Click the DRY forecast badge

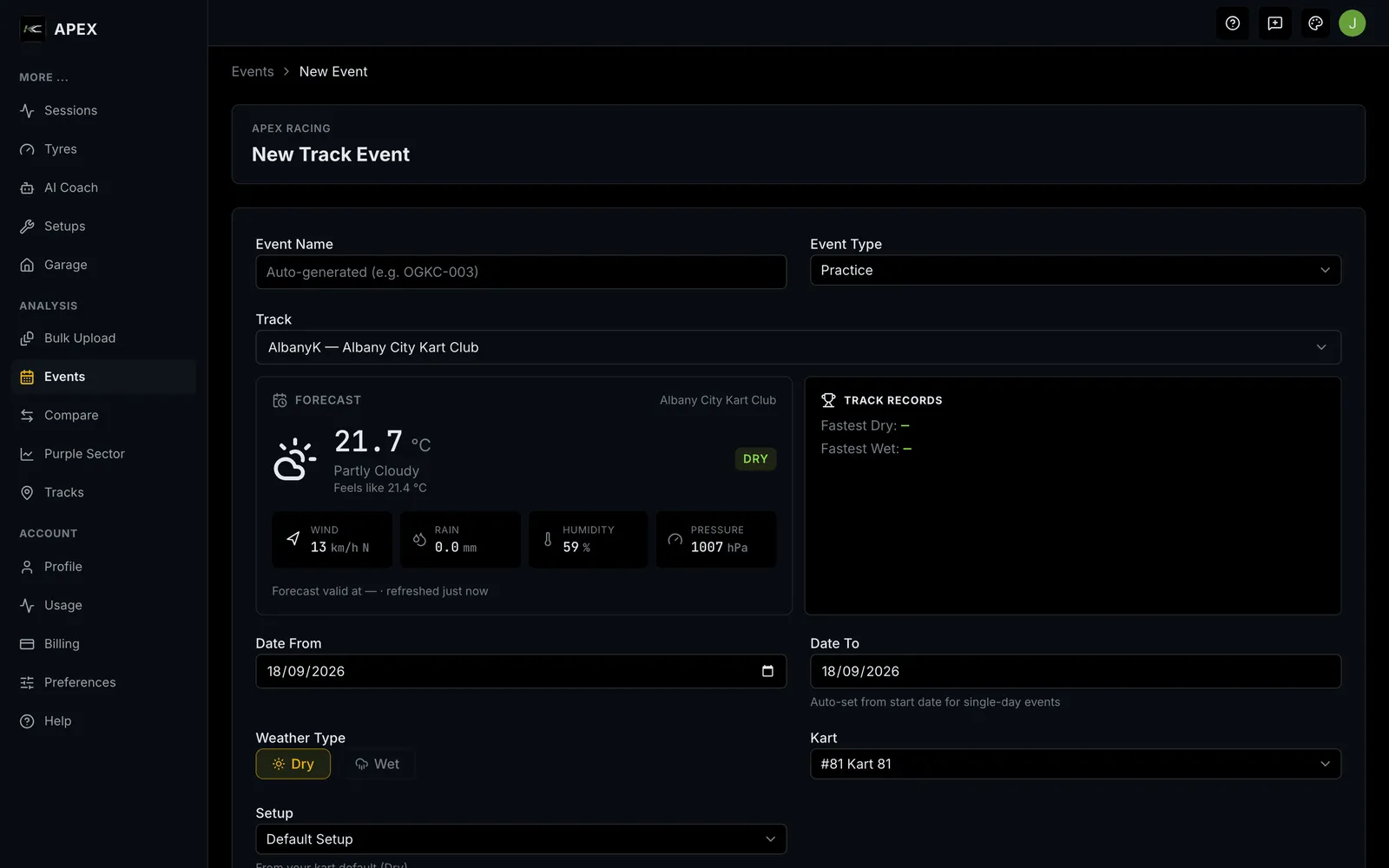coord(755,459)
